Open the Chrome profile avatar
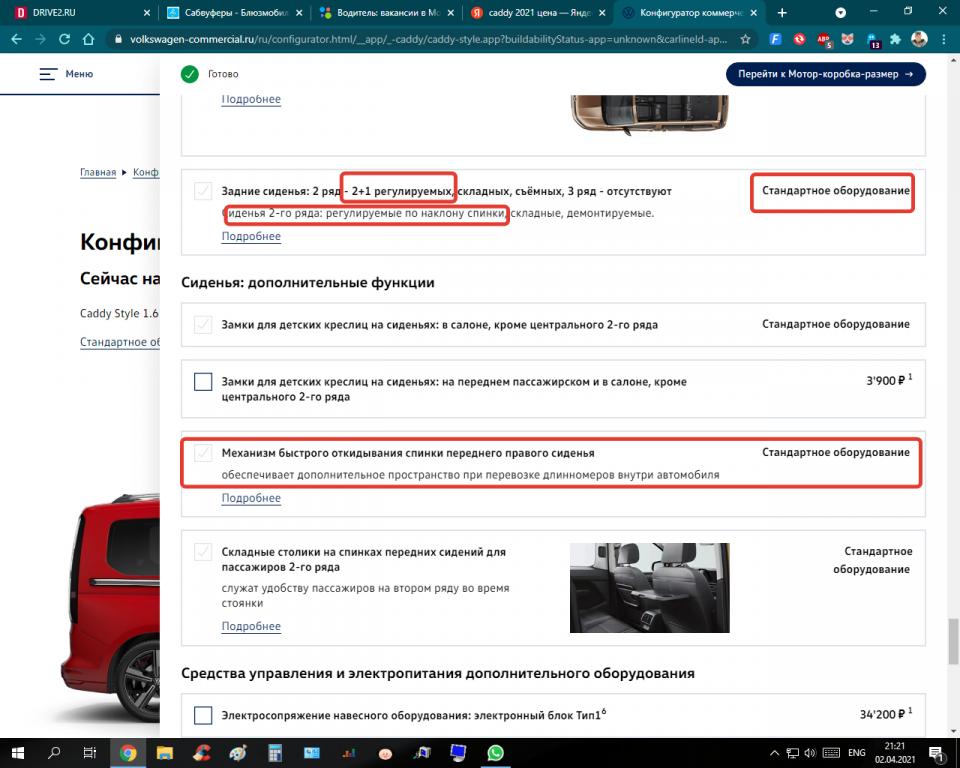960x768 pixels. click(919, 39)
